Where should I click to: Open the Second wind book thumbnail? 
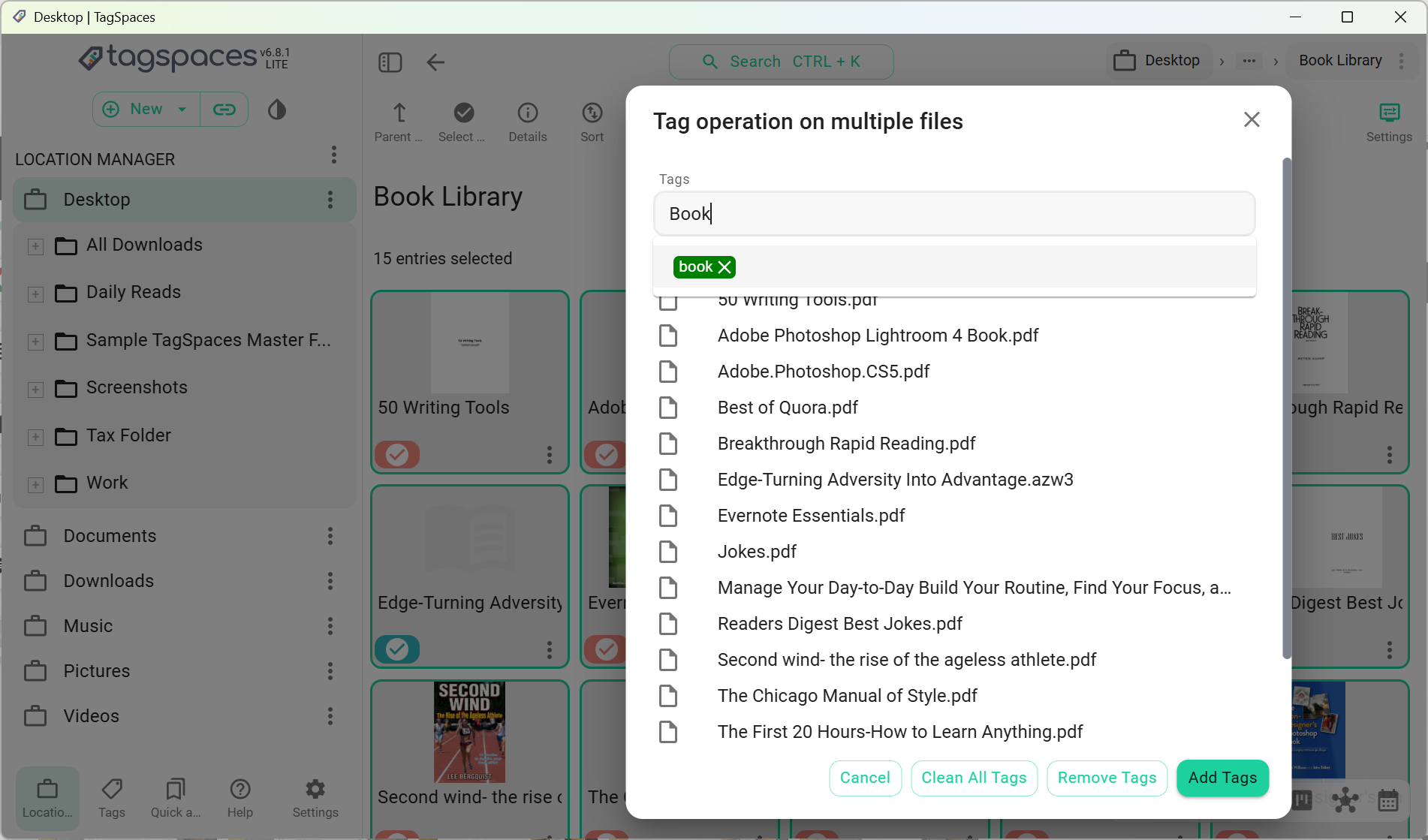[469, 732]
